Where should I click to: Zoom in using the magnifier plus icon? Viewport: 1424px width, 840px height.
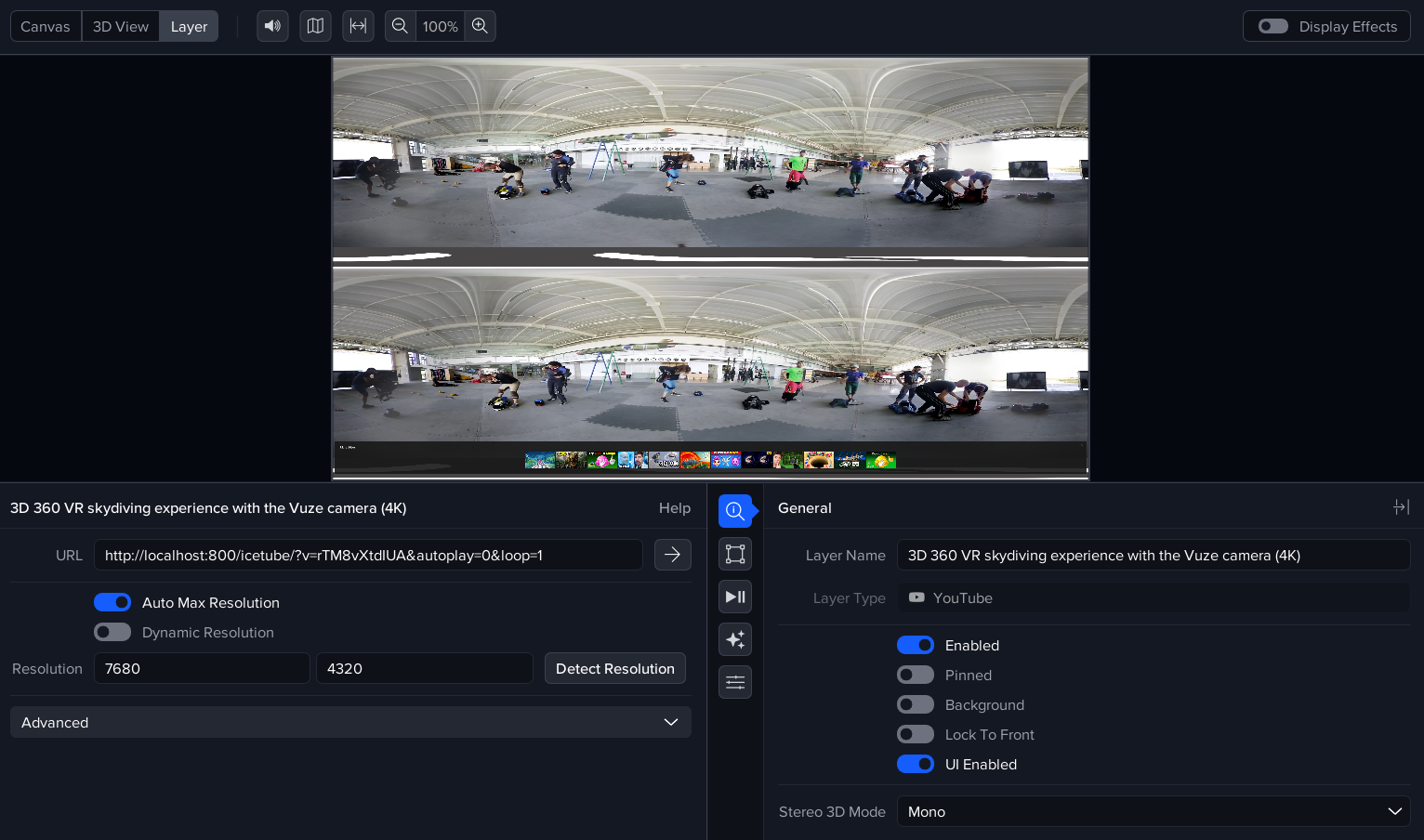tap(480, 26)
